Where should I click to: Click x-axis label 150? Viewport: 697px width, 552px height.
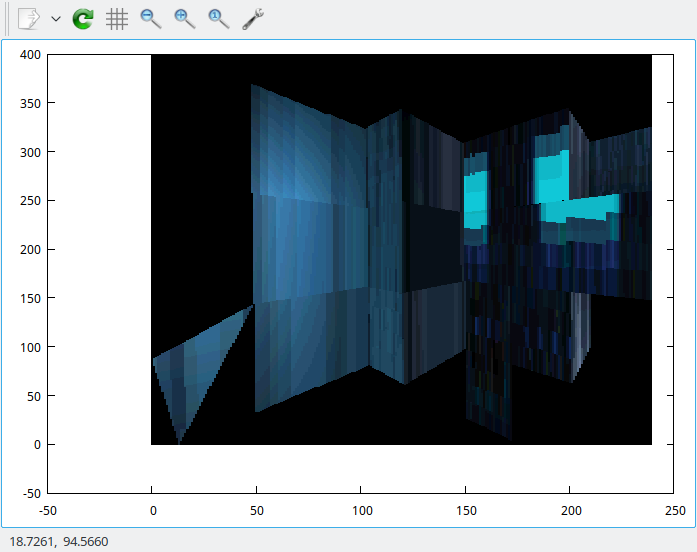[466, 511]
